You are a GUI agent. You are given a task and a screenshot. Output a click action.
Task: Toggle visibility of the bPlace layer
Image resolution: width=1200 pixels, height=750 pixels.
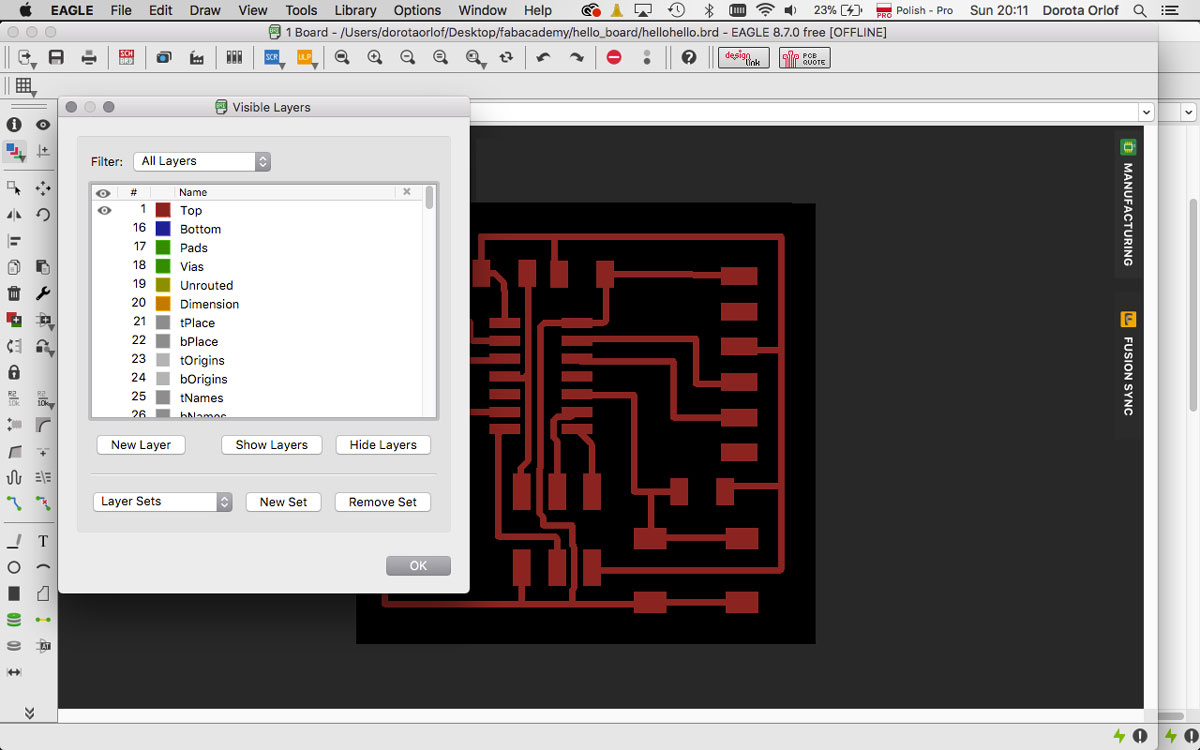[x=104, y=341]
